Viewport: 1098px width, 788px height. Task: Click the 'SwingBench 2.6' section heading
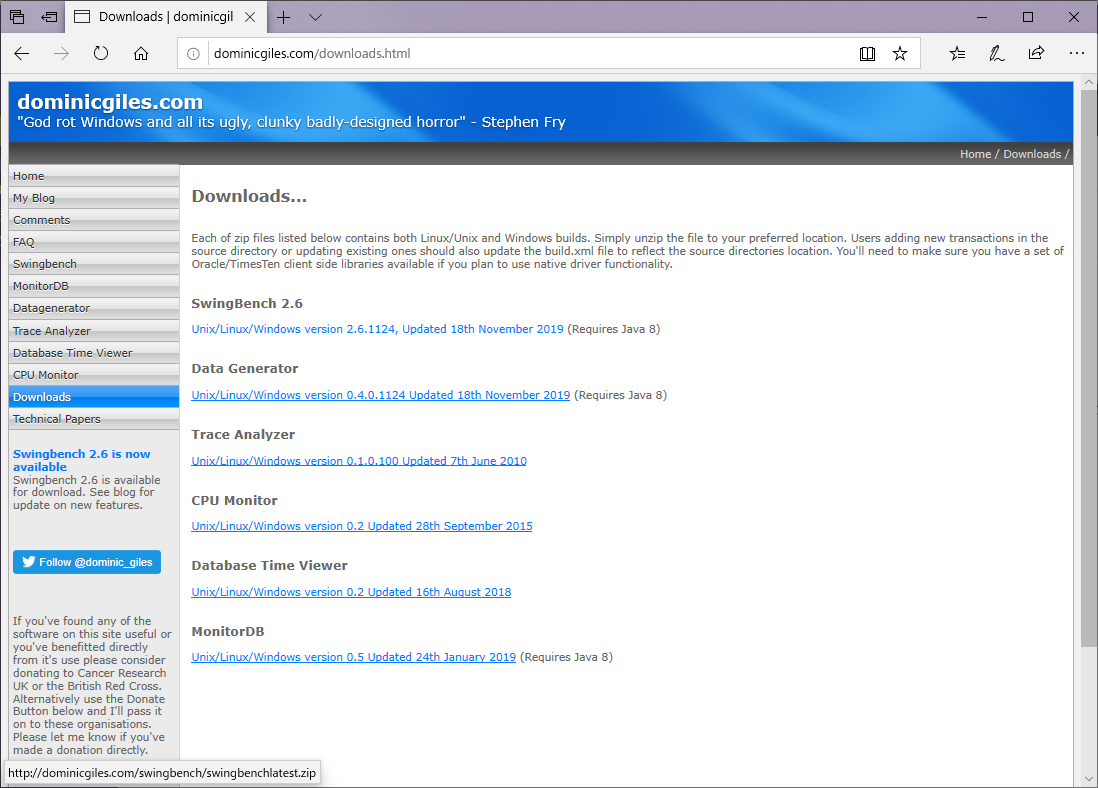coord(247,303)
